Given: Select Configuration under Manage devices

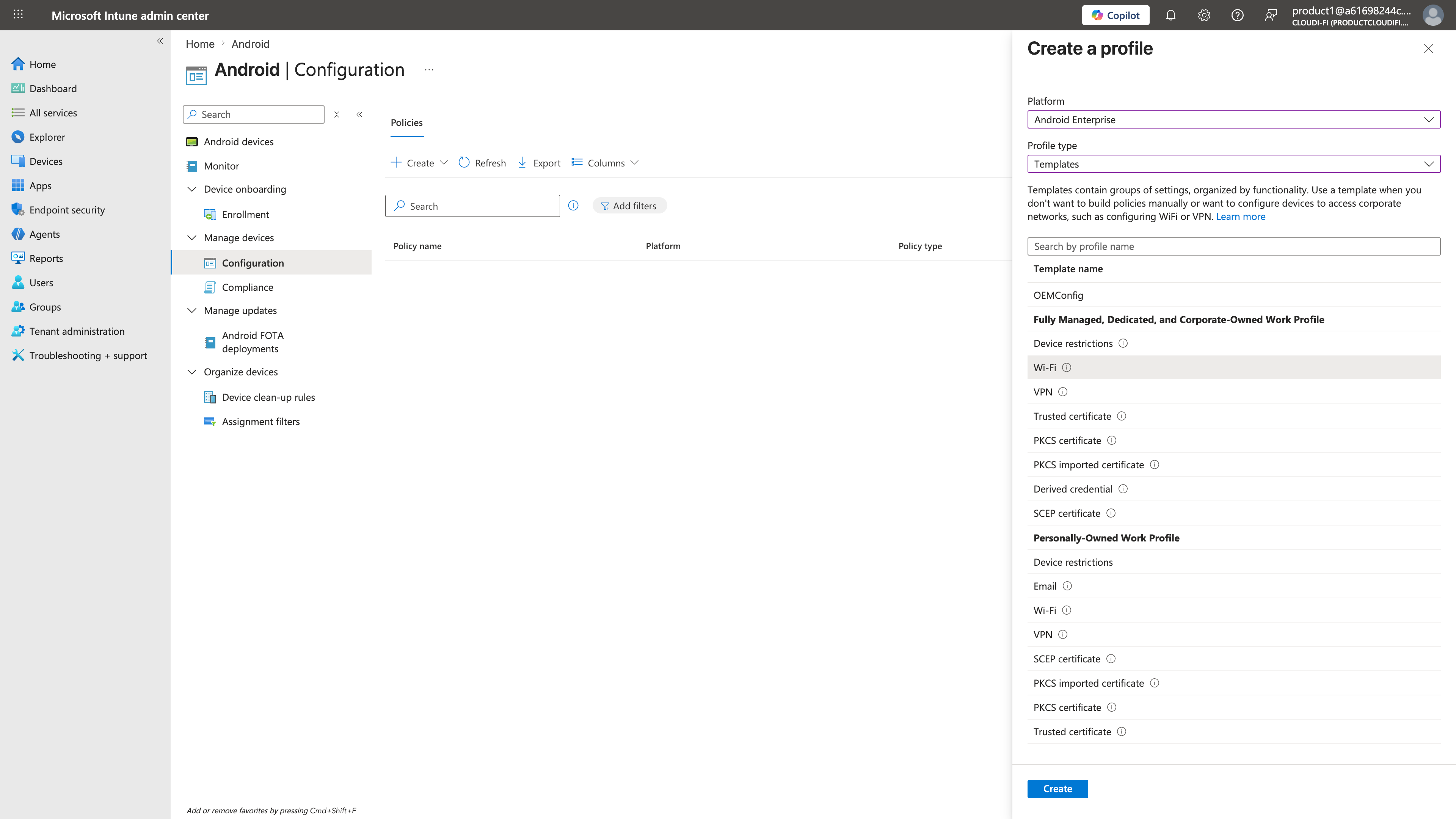Looking at the screenshot, I should click(271, 263).
